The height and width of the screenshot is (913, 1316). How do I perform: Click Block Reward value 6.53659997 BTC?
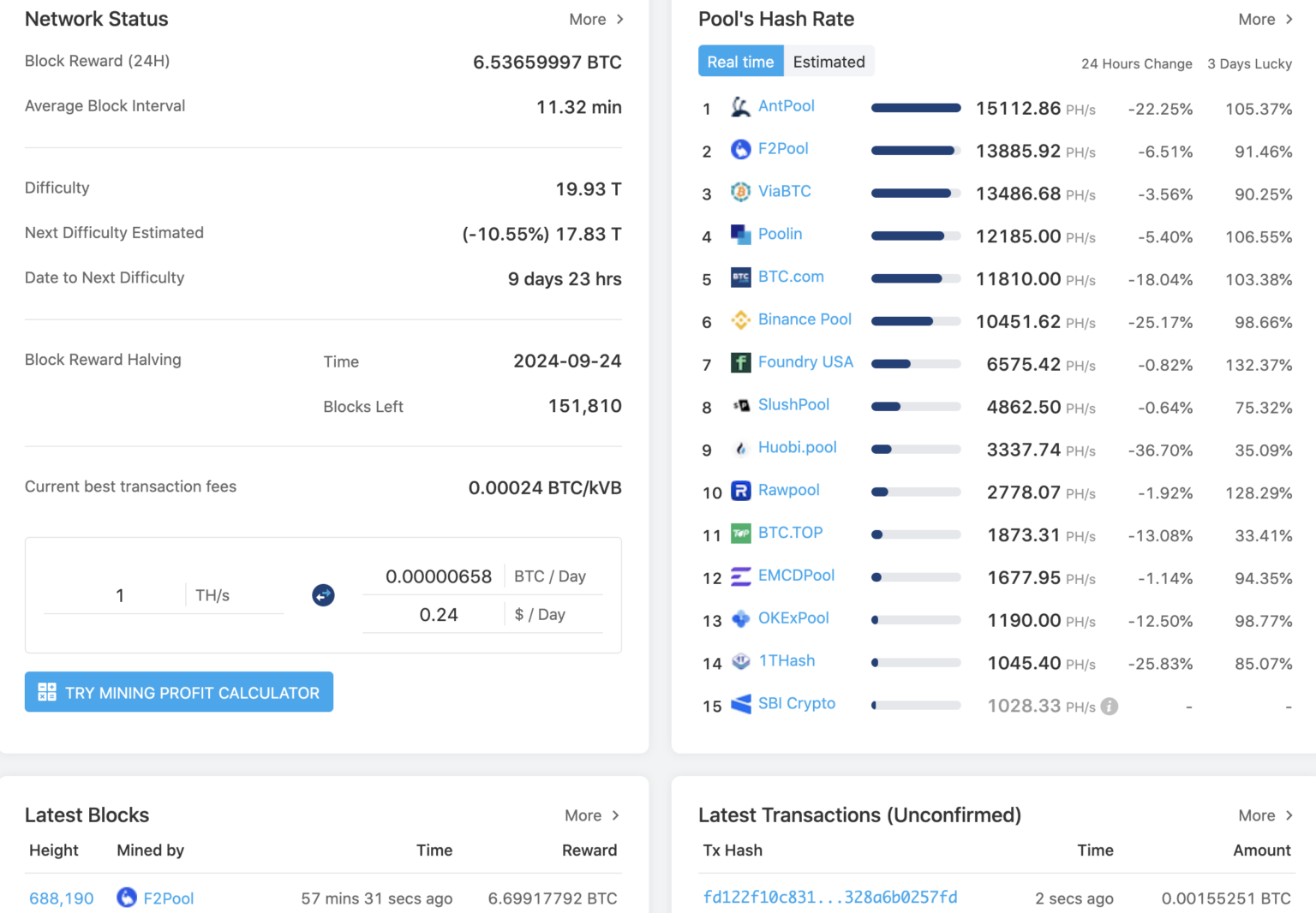tap(547, 63)
